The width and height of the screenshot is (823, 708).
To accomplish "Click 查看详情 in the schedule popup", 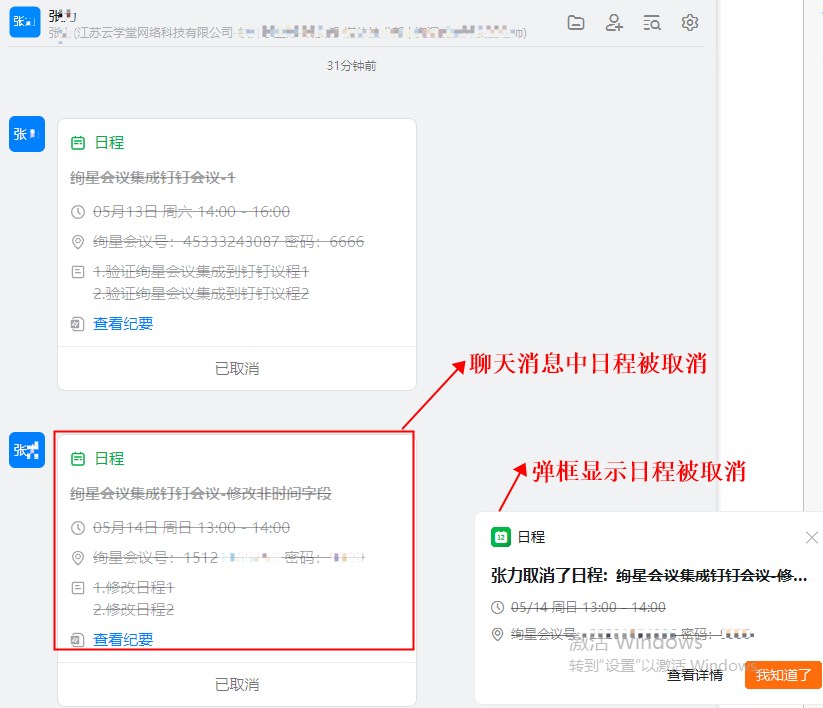I will [694, 675].
